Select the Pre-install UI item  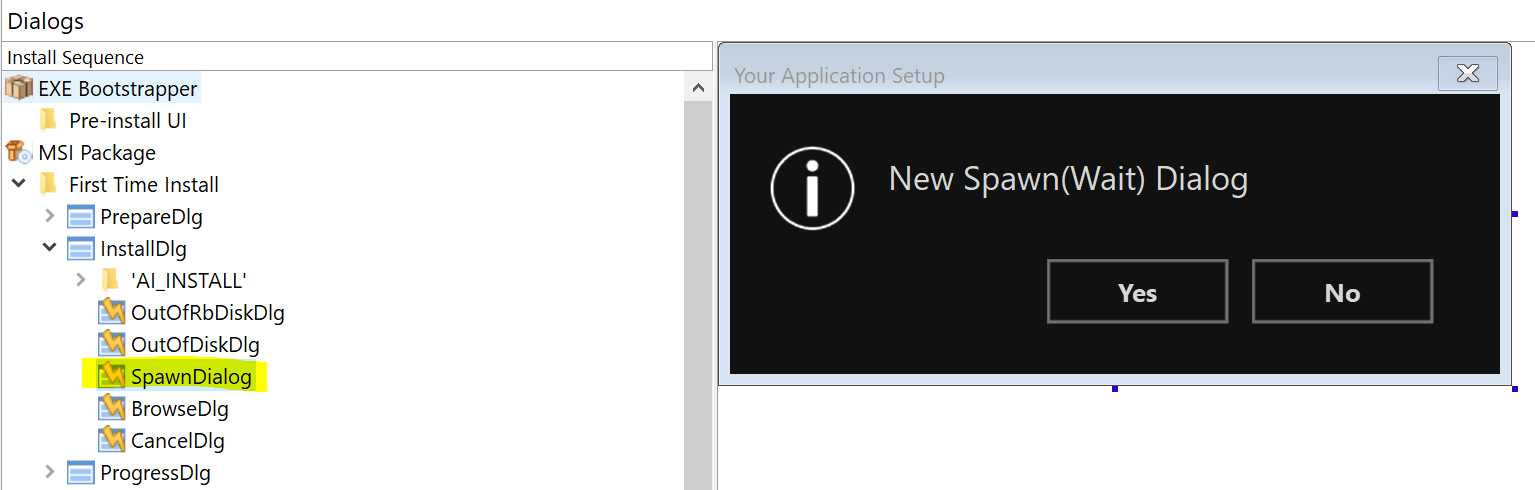[x=128, y=121]
